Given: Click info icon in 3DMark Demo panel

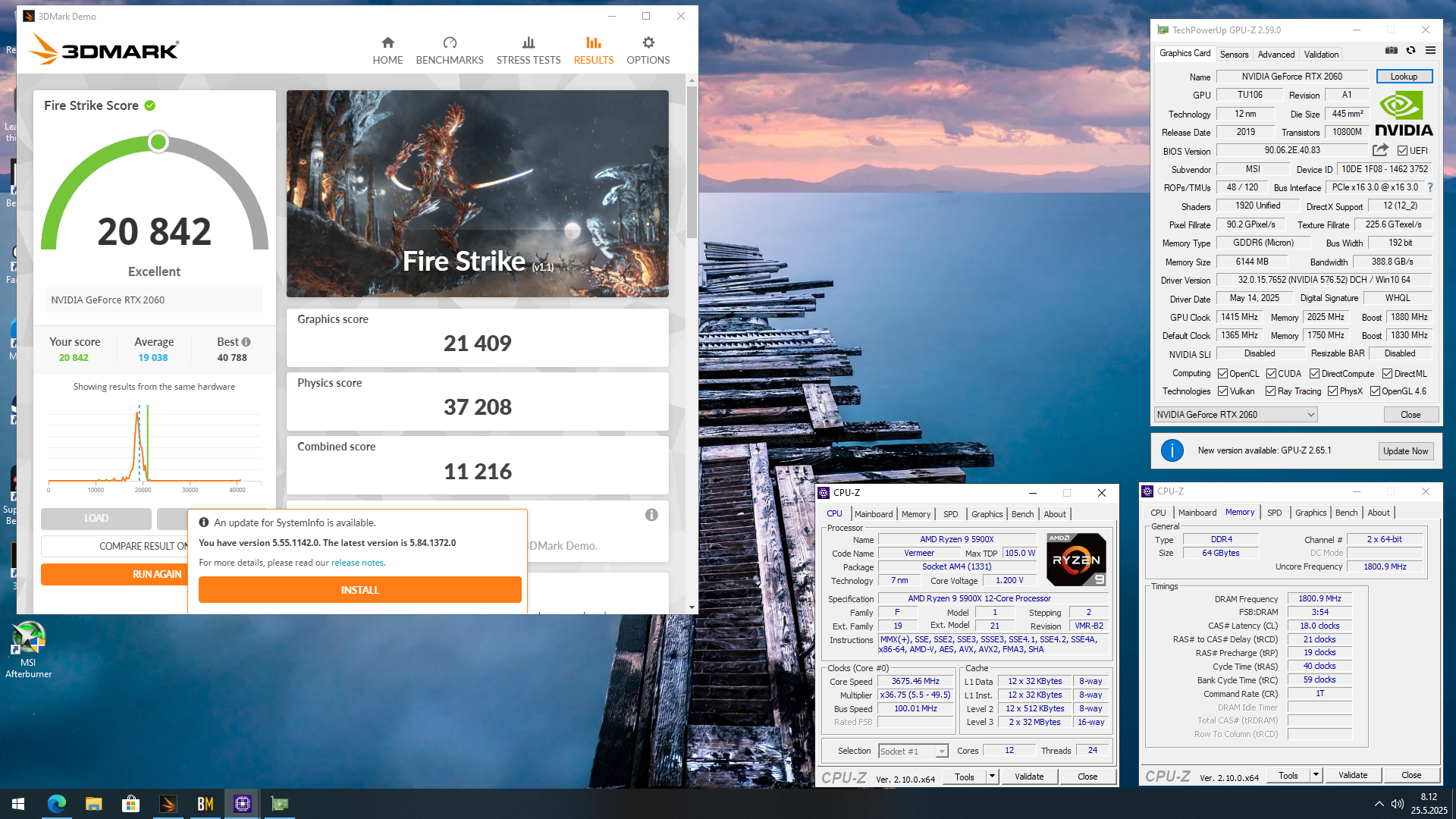Looking at the screenshot, I should tap(651, 515).
